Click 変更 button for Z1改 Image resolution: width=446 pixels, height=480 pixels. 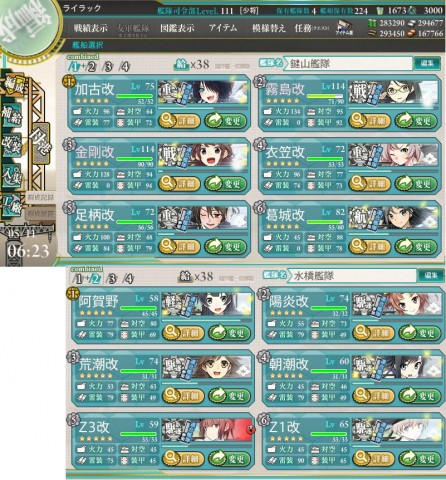coord(420,459)
